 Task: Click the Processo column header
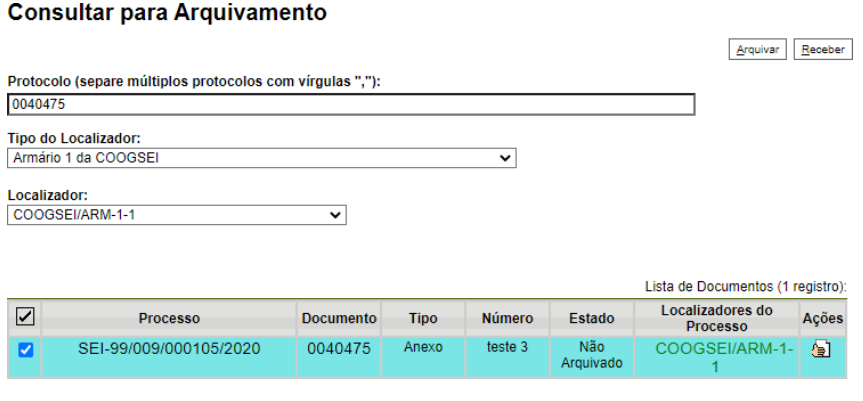[169, 318]
